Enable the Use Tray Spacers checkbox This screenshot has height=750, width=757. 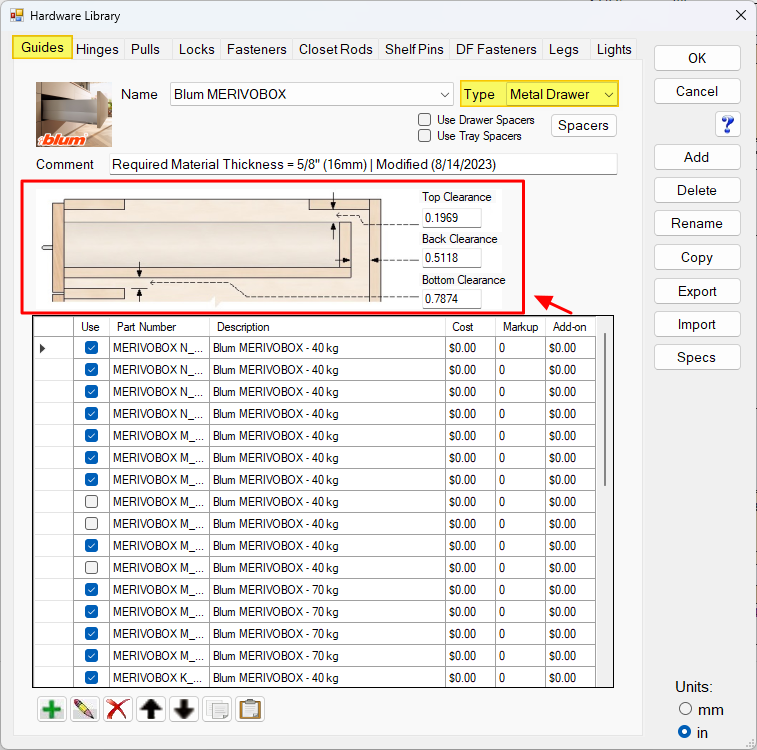[425, 136]
